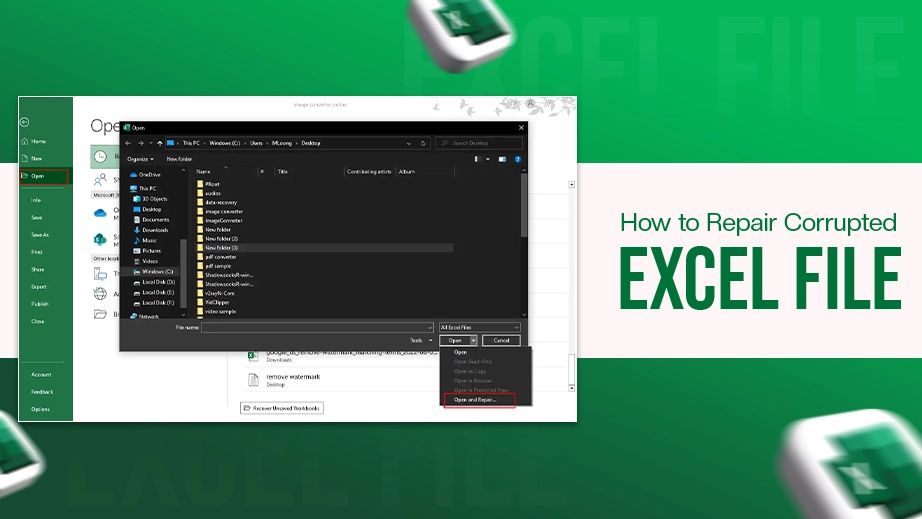Select Windows (C:) drive in tree
Image resolution: width=922 pixels, height=519 pixels.
[153, 272]
